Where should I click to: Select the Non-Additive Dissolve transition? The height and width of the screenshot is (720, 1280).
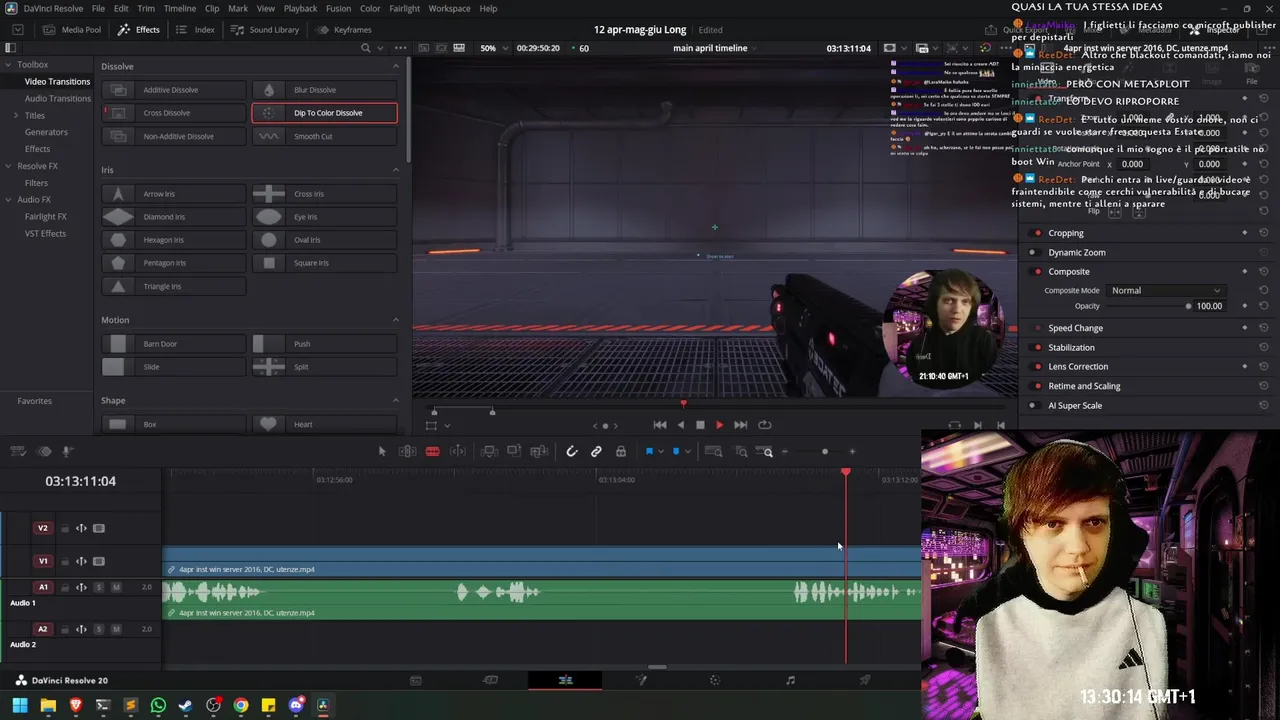coord(175,136)
